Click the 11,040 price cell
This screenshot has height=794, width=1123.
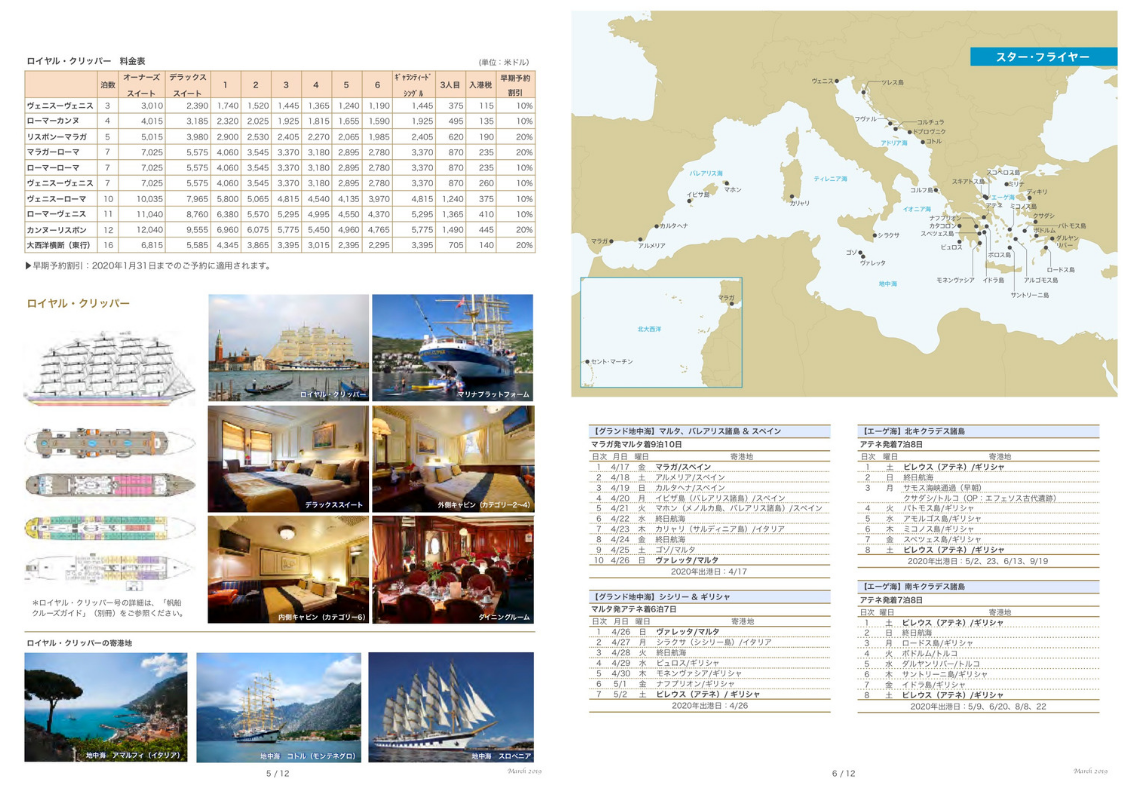pos(150,214)
